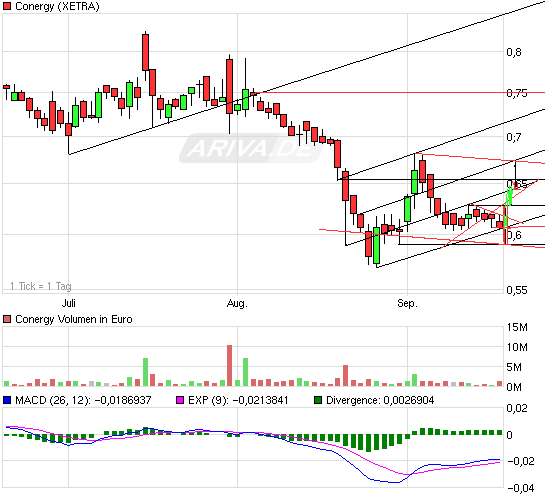Click the -0,02 MACD axis label
The image size is (545, 496).
(520, 461)
